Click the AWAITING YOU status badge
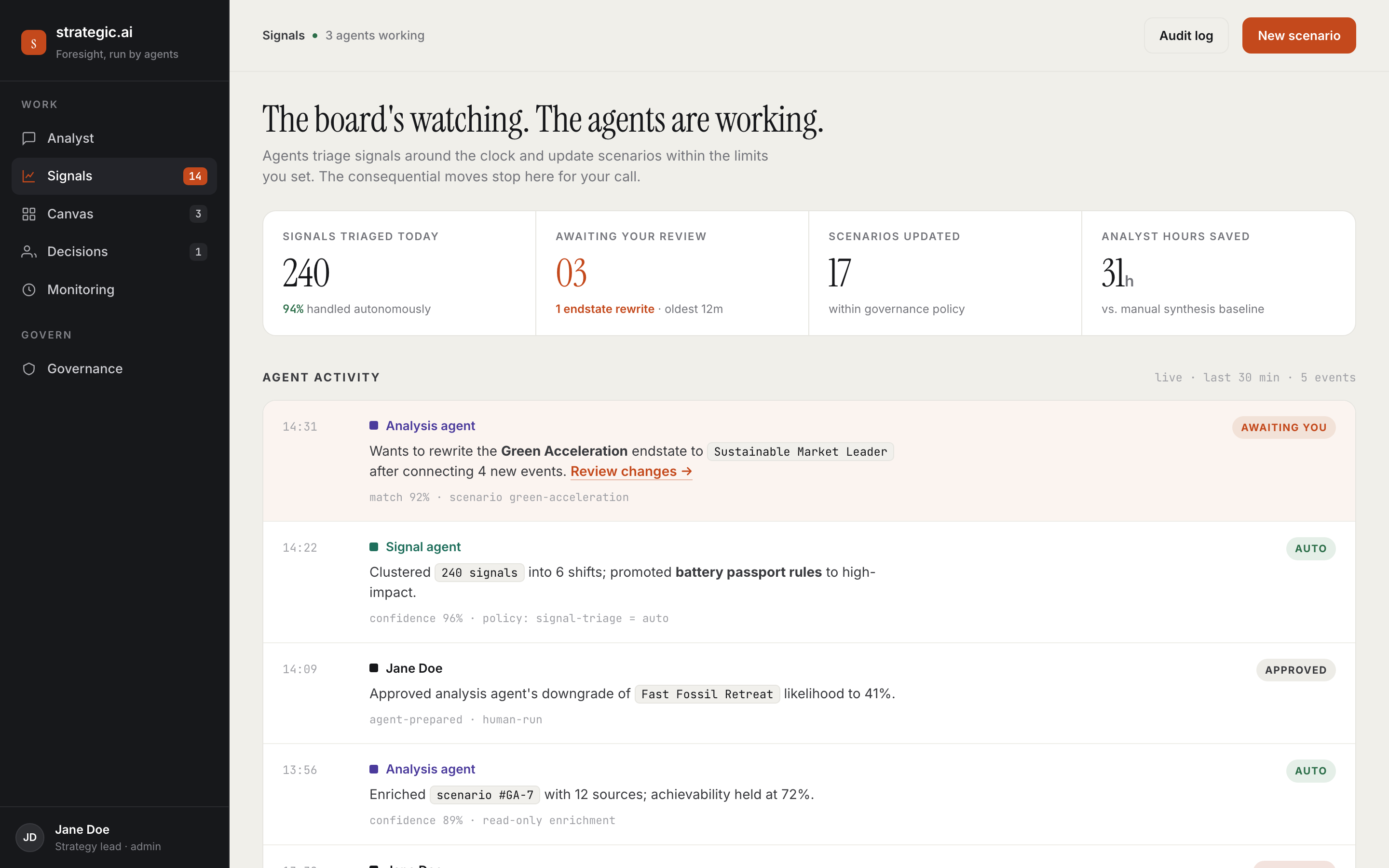This screenshot has width=1389, height=868. (1283, 428)
